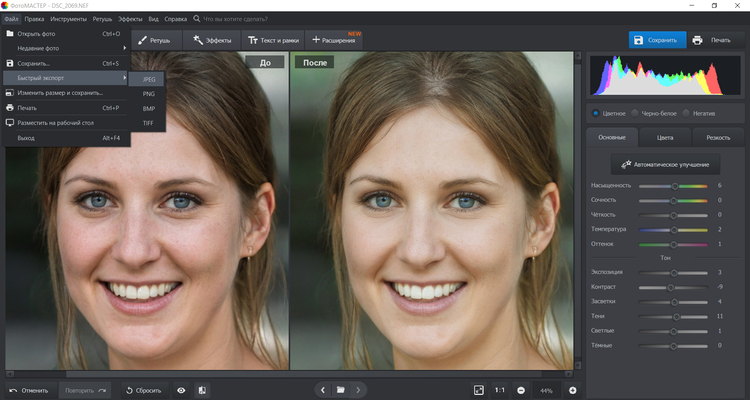Click the fit-to-screen icon
This screenshot has width=750, height=400.
point(478,389)
